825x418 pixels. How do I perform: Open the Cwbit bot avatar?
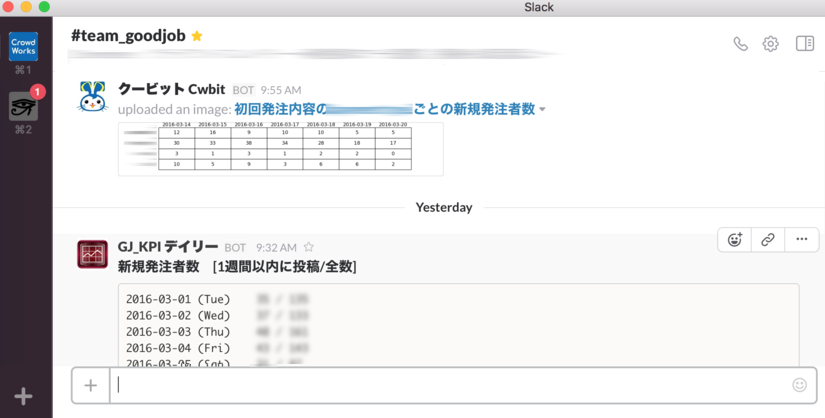point(93,97)
